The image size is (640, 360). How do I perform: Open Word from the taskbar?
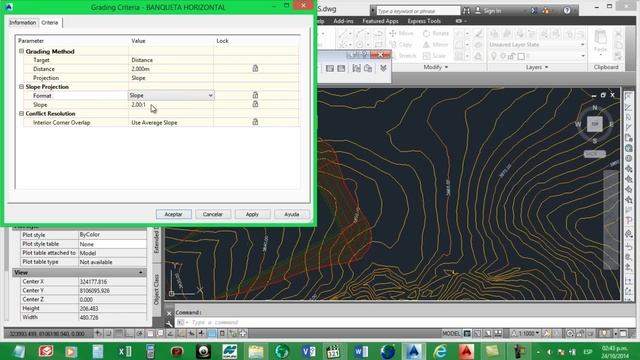click(361, 351)
